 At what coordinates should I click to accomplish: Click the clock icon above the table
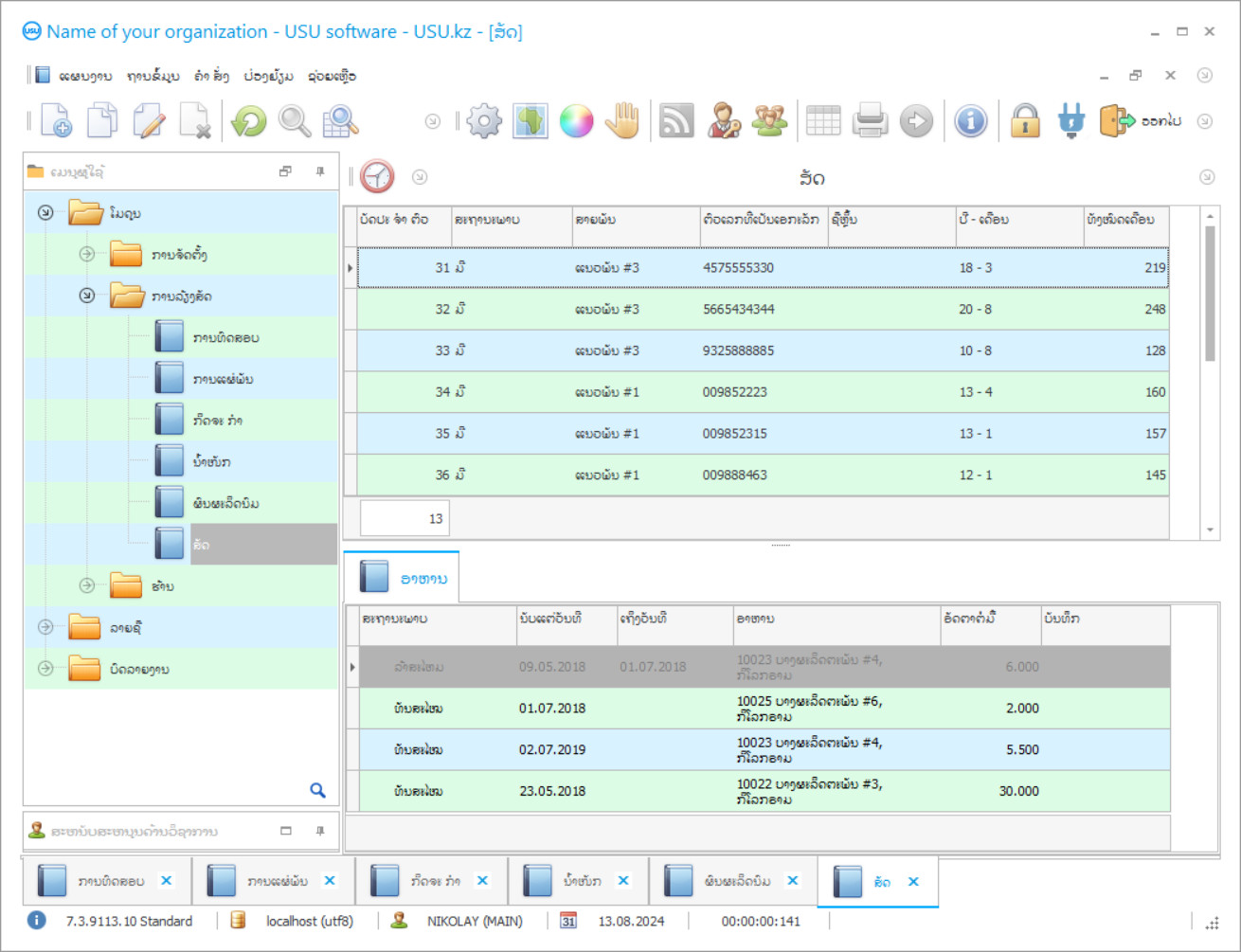(x=377, y=176)
